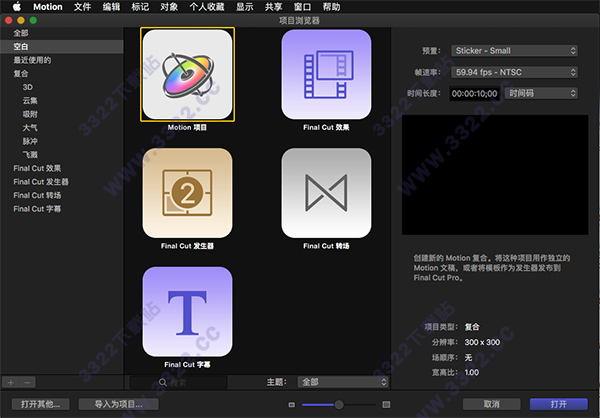Select 飞溅 in the sidebar
The image size is (600, 418).
click(x=30, y=155)
